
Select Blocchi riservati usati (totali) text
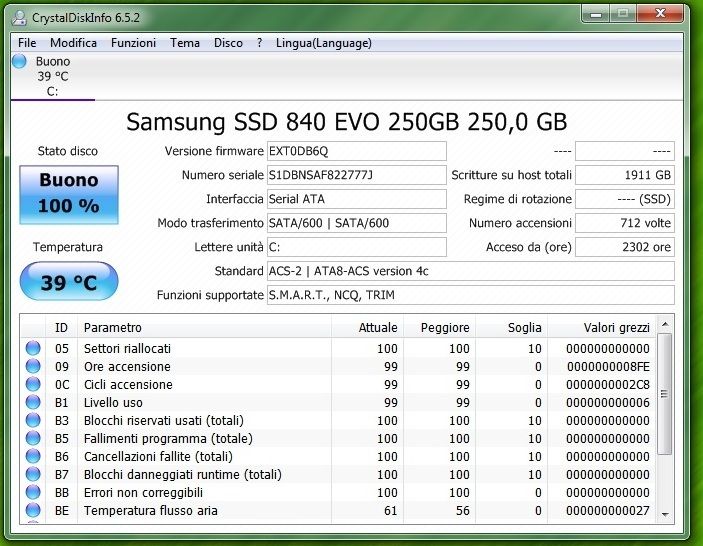164,420
